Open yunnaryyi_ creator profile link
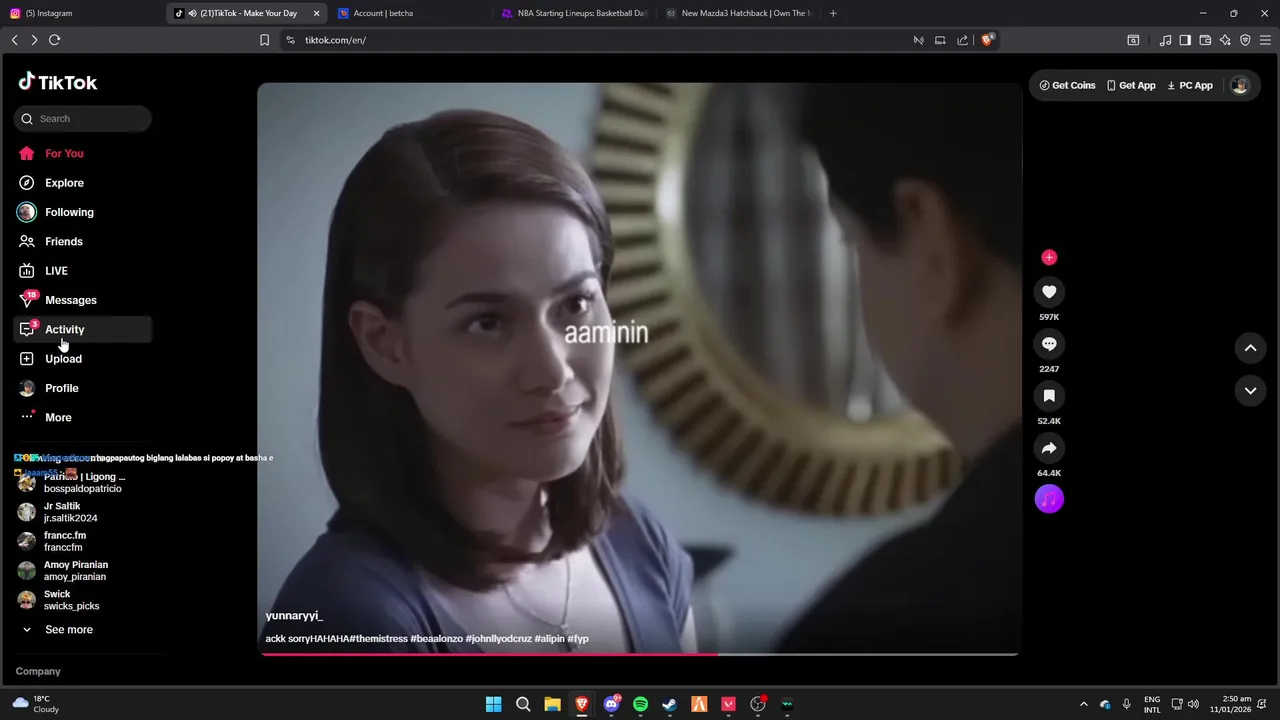Image resolution: width=1280 pixels, height=720 pixels. 294,616
